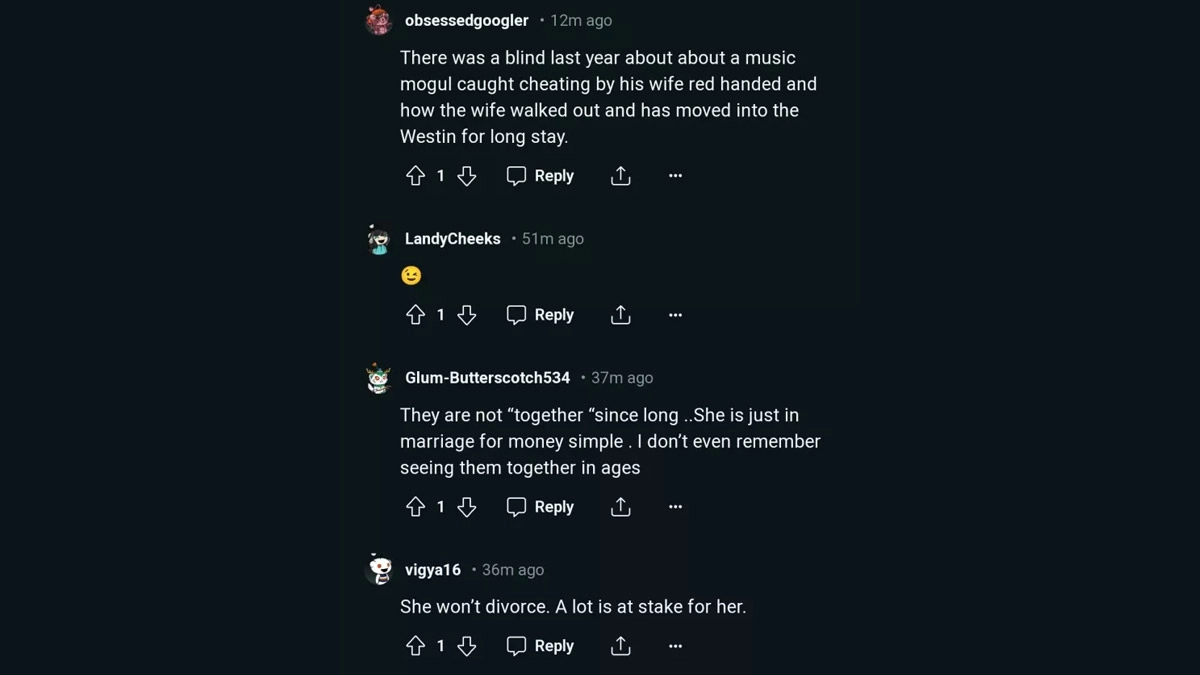Open obsessedgoogler's user profile link
1200x675 pixels.
click(466, 20)
